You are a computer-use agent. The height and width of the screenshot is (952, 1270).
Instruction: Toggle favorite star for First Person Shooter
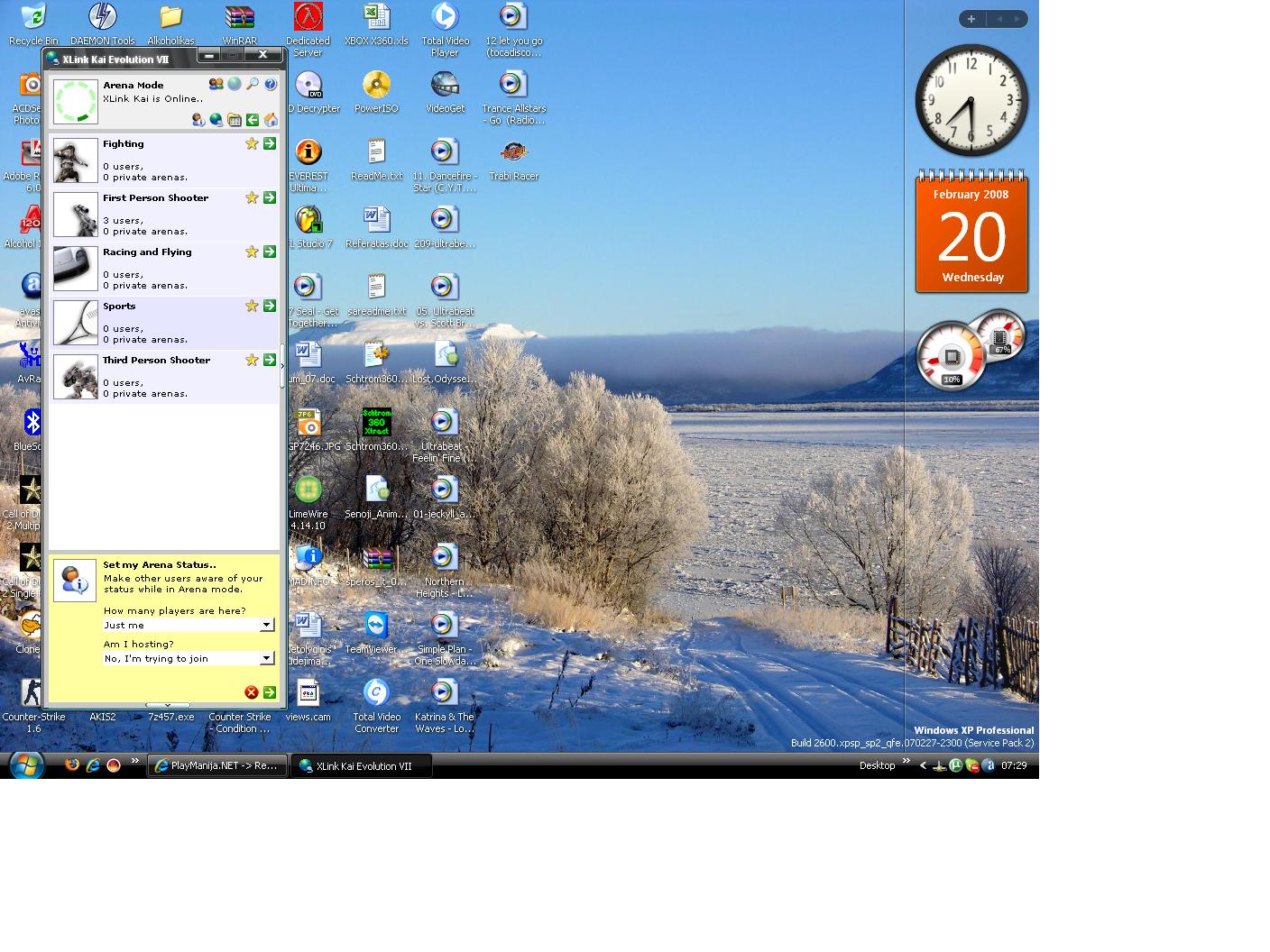click(252, 197)
